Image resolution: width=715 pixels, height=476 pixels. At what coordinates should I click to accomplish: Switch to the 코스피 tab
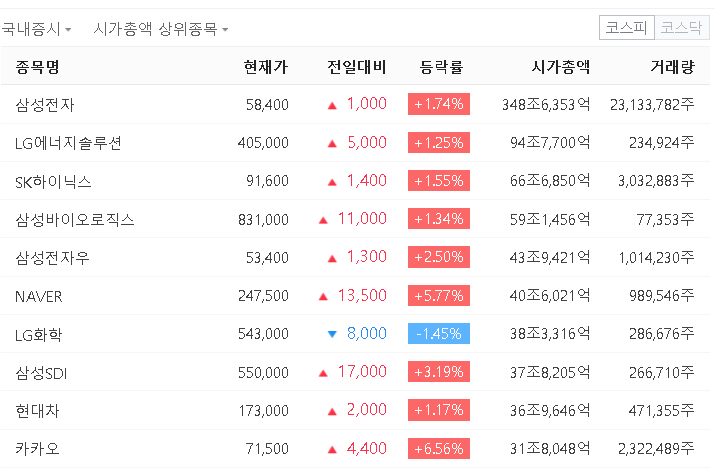(626, 29)
